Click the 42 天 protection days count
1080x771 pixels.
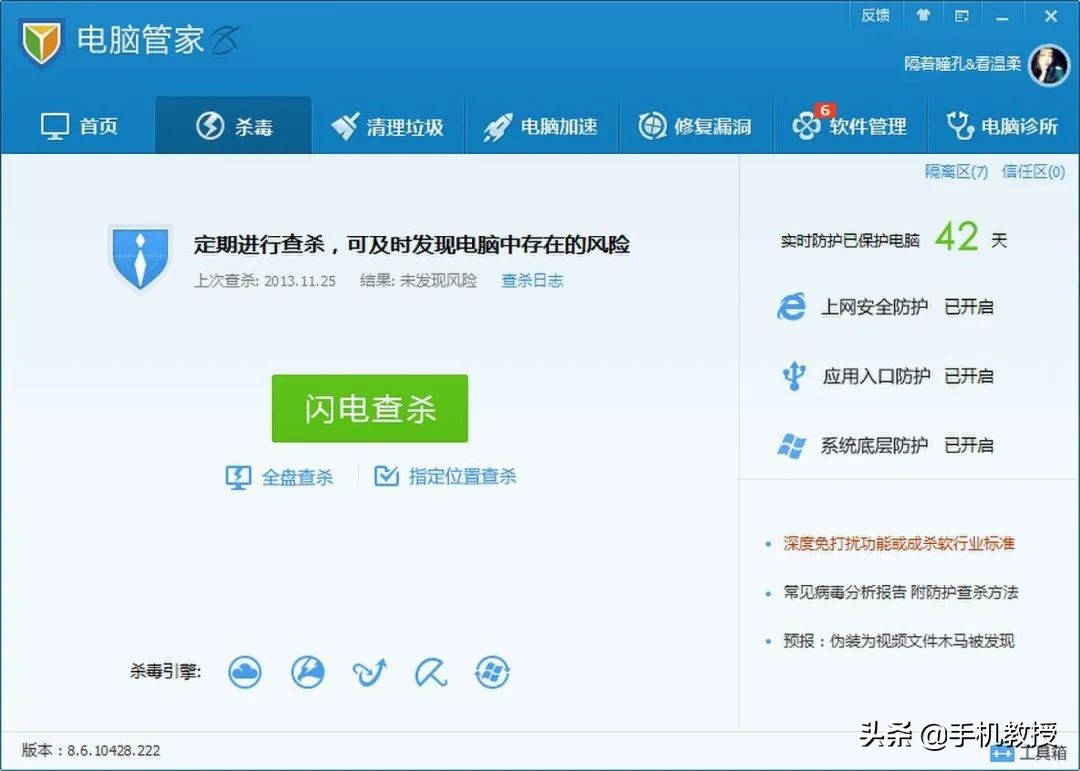tap(971, 238)
